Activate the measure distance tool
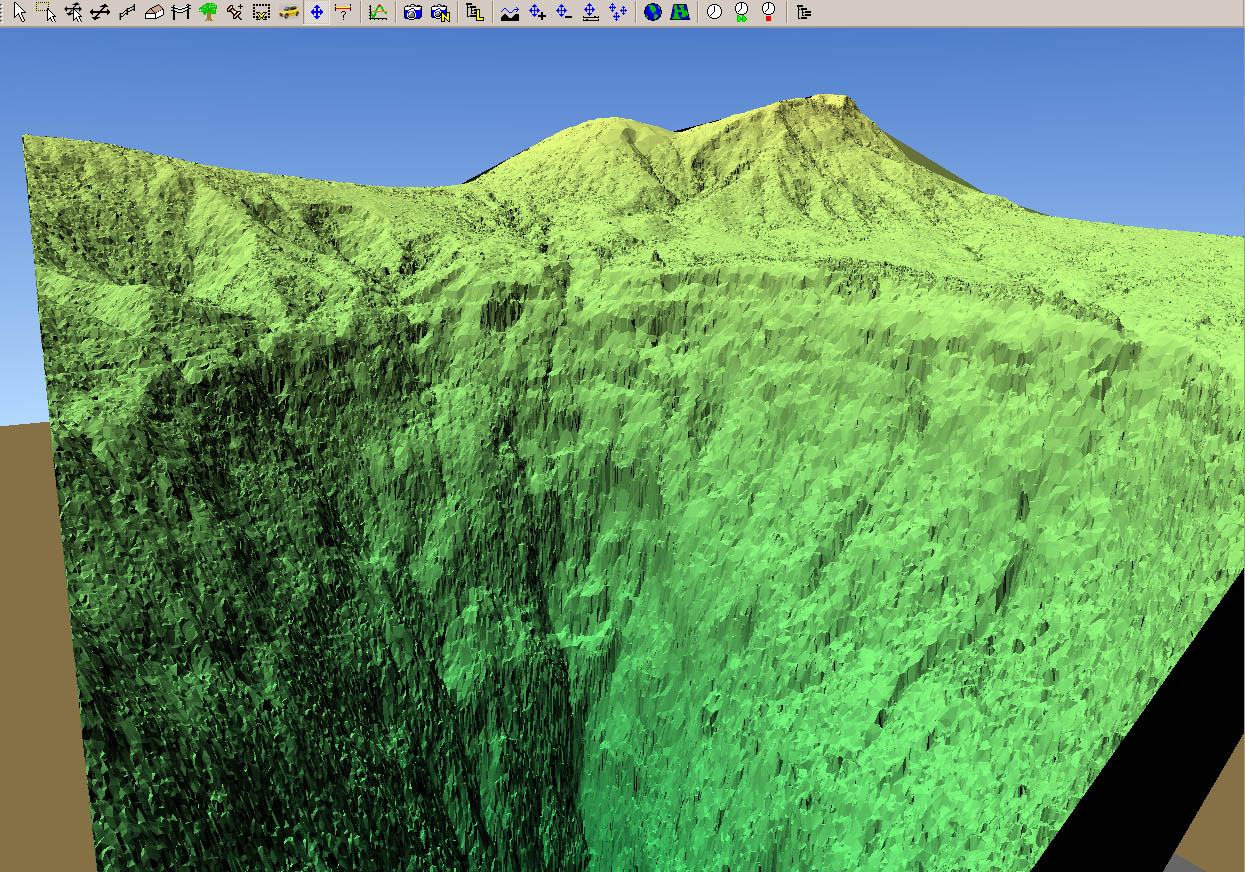The width and height of the screenshot is (1245, 872). (x=343, y=13)
